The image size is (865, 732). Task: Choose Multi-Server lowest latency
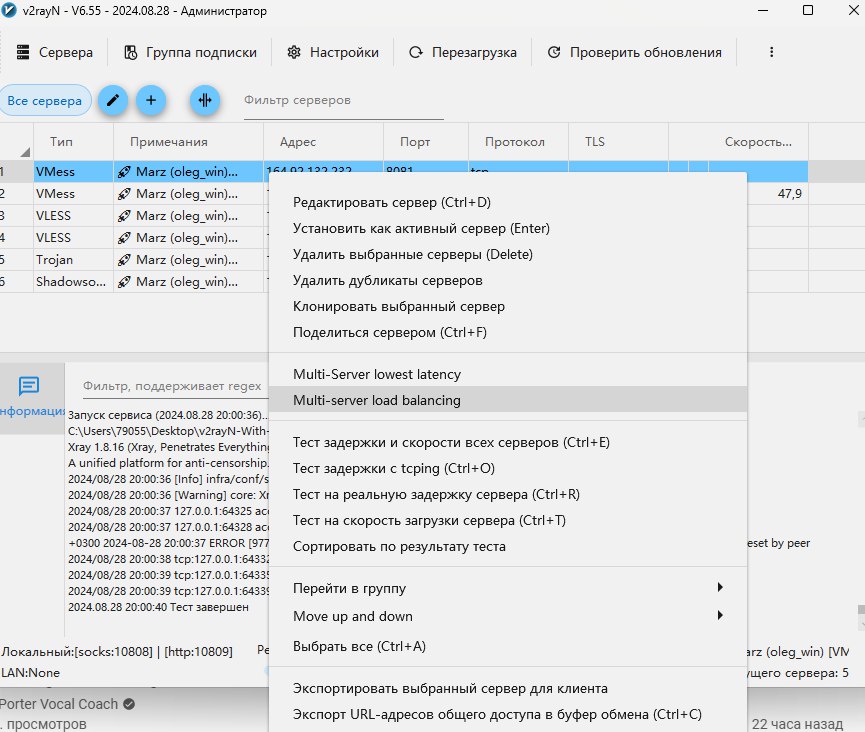[377, 374]
